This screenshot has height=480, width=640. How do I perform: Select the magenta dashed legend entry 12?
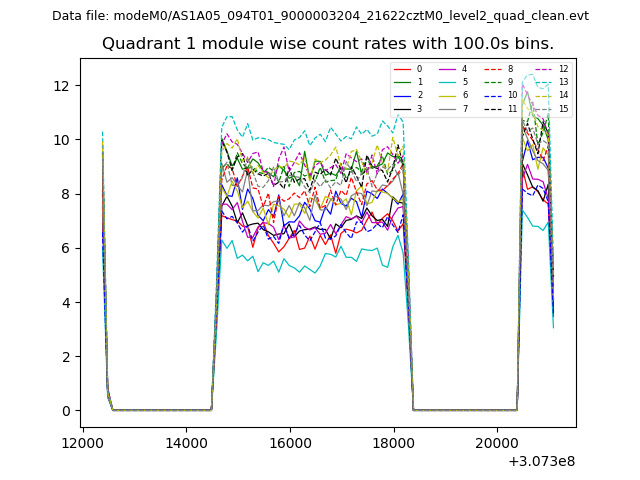546,69
